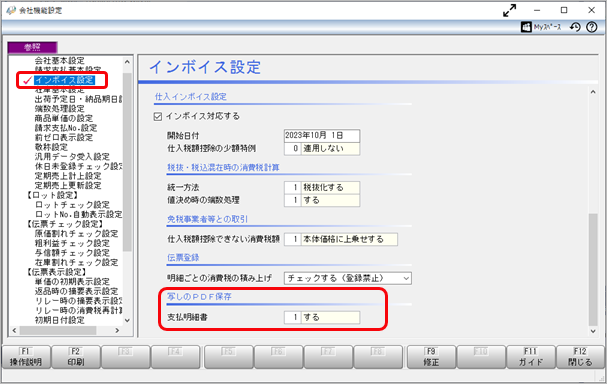This screenshot has height=384, width=607.
Task: Click the 写しのPDF保存 section heading
Action: coord(199,297)
